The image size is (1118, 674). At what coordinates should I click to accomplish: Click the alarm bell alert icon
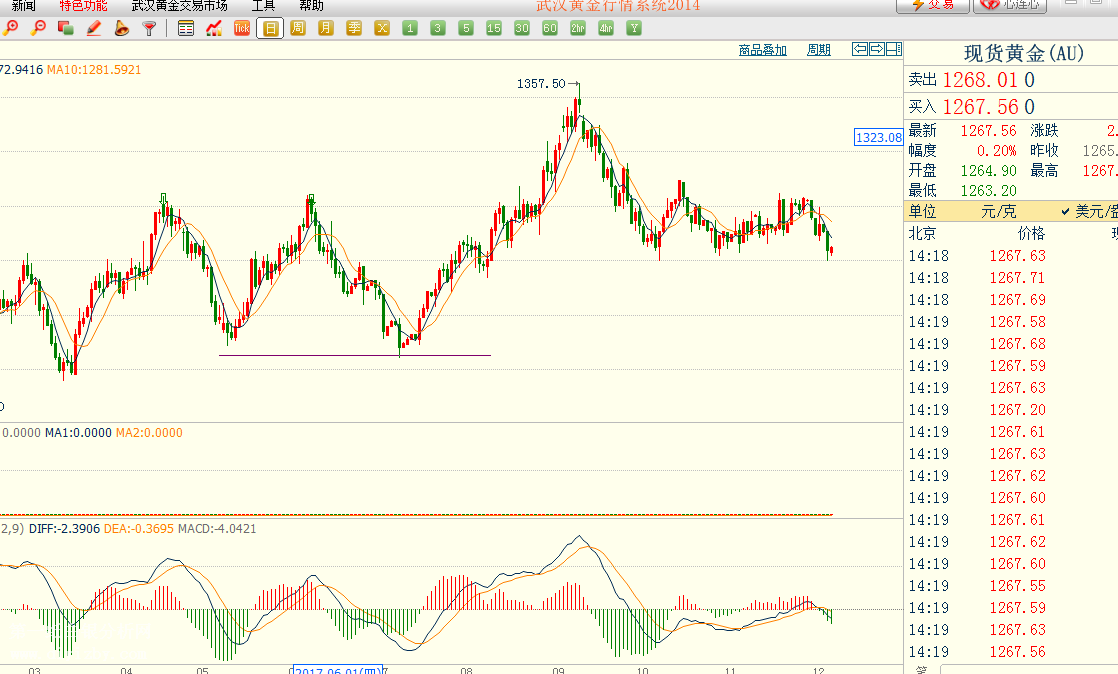click(x=121, y=28)
